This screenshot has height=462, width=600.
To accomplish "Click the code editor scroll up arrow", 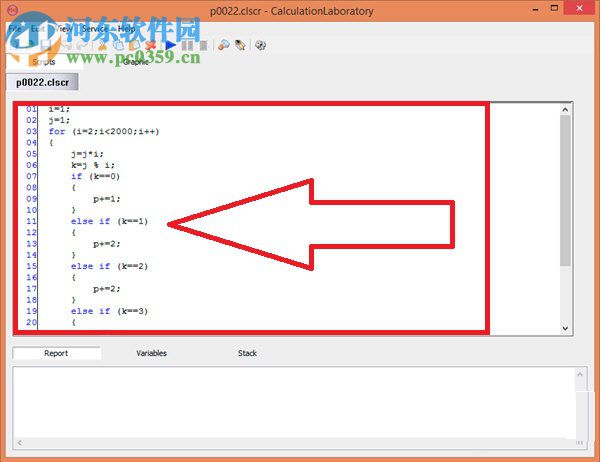I will coord(566,109).
